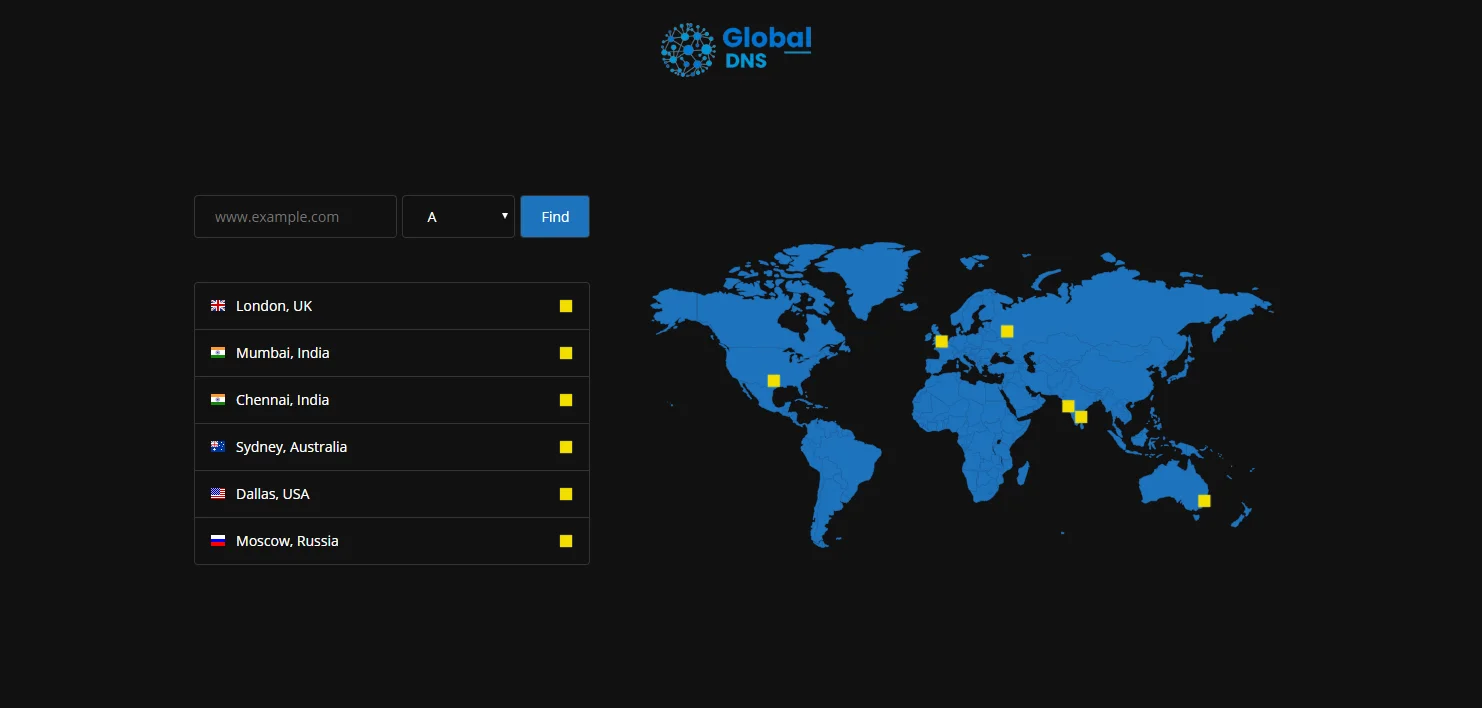Click the www.example.com domain input field
The height and width of the screenshot is (708, 1482).
coord(295,216)
